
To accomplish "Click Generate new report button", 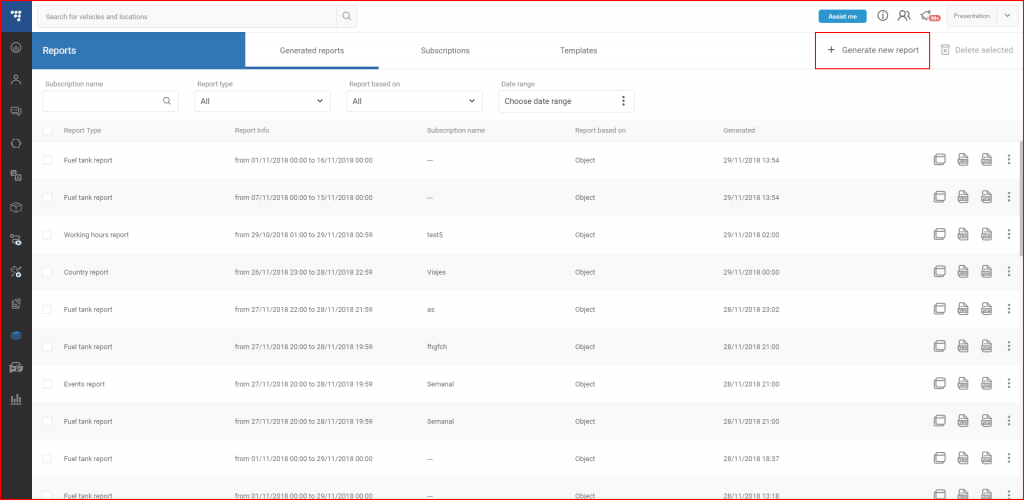I will pos(873,50).
